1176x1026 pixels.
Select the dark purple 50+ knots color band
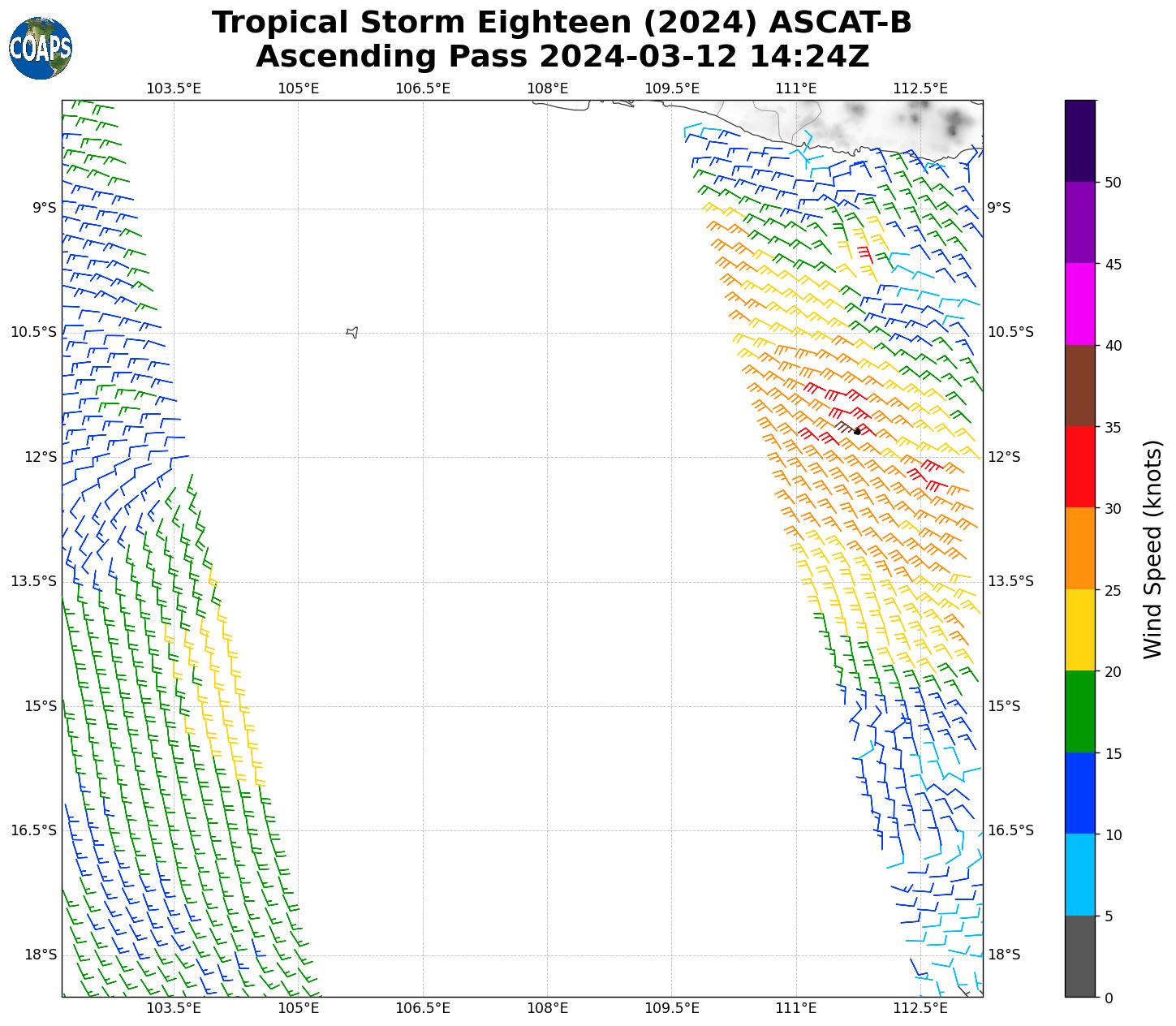click(x=1079, y=140)
